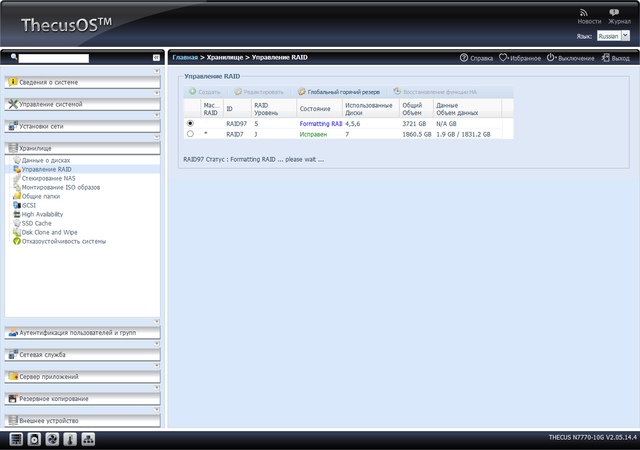This screenshot has width=640, height=450.
Task: Expand Управление системой panel
Action: click(82, 104)
